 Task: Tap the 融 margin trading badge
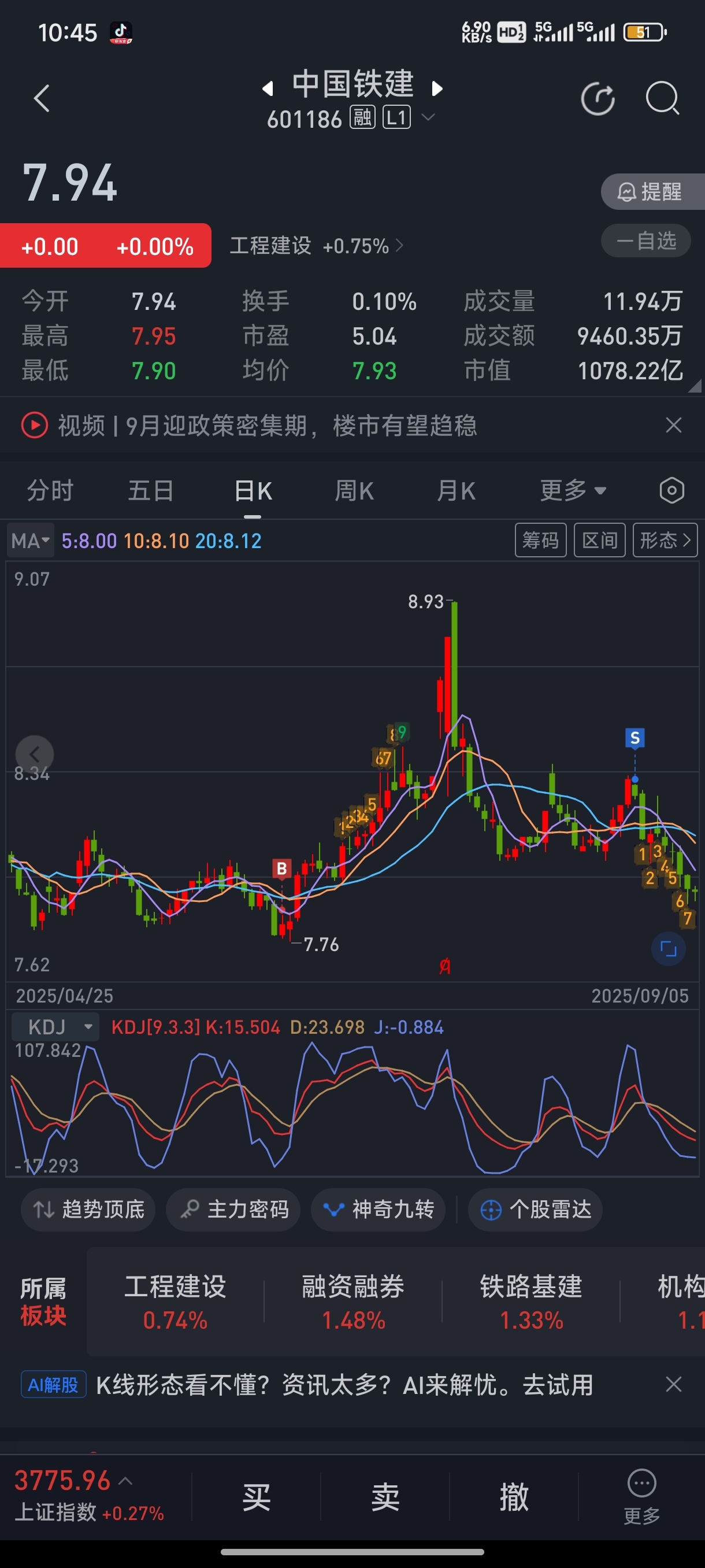coord(362,117)
